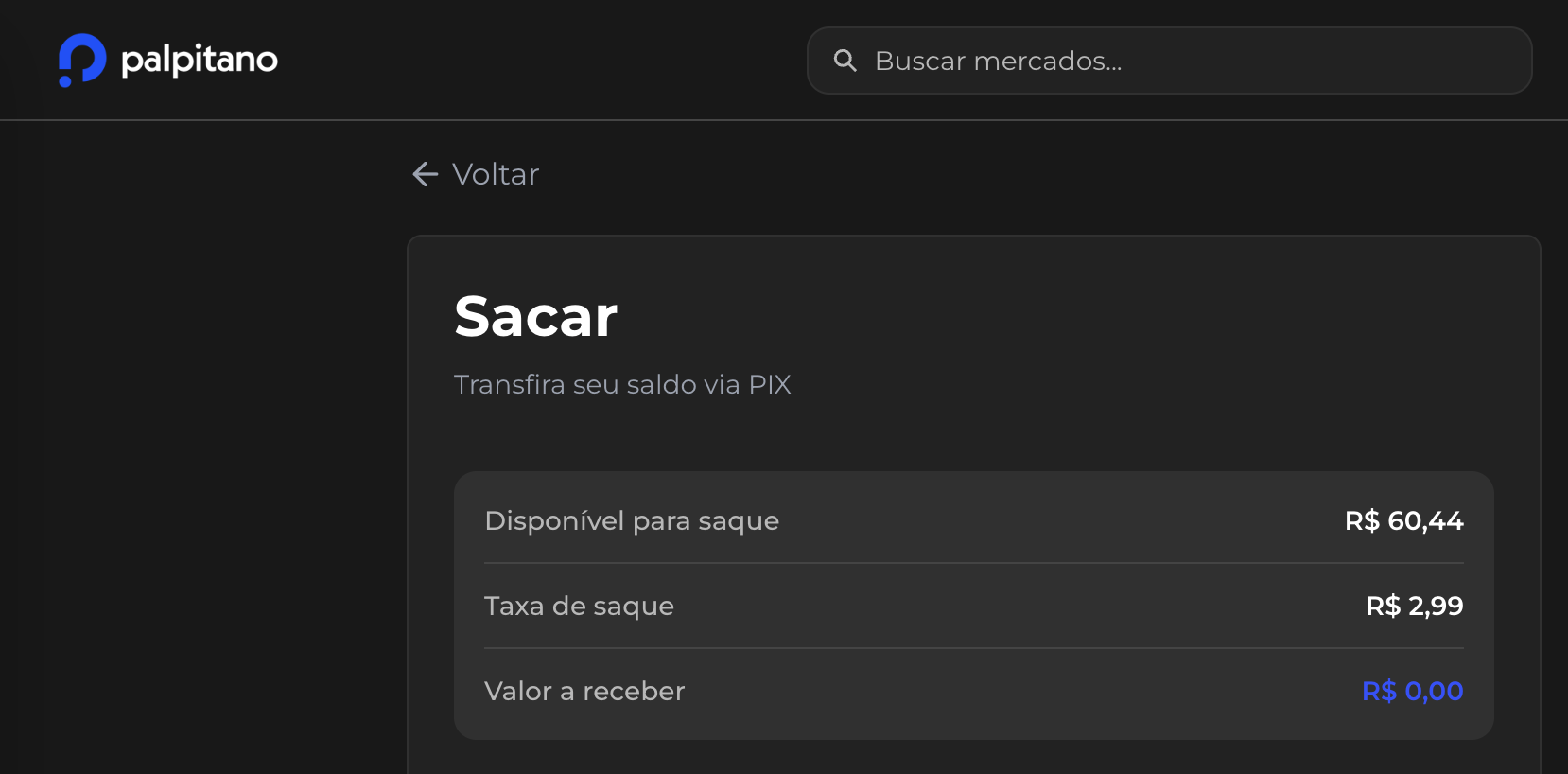
Task: Select the Valor a receber row
Action: tap(973, 691)
